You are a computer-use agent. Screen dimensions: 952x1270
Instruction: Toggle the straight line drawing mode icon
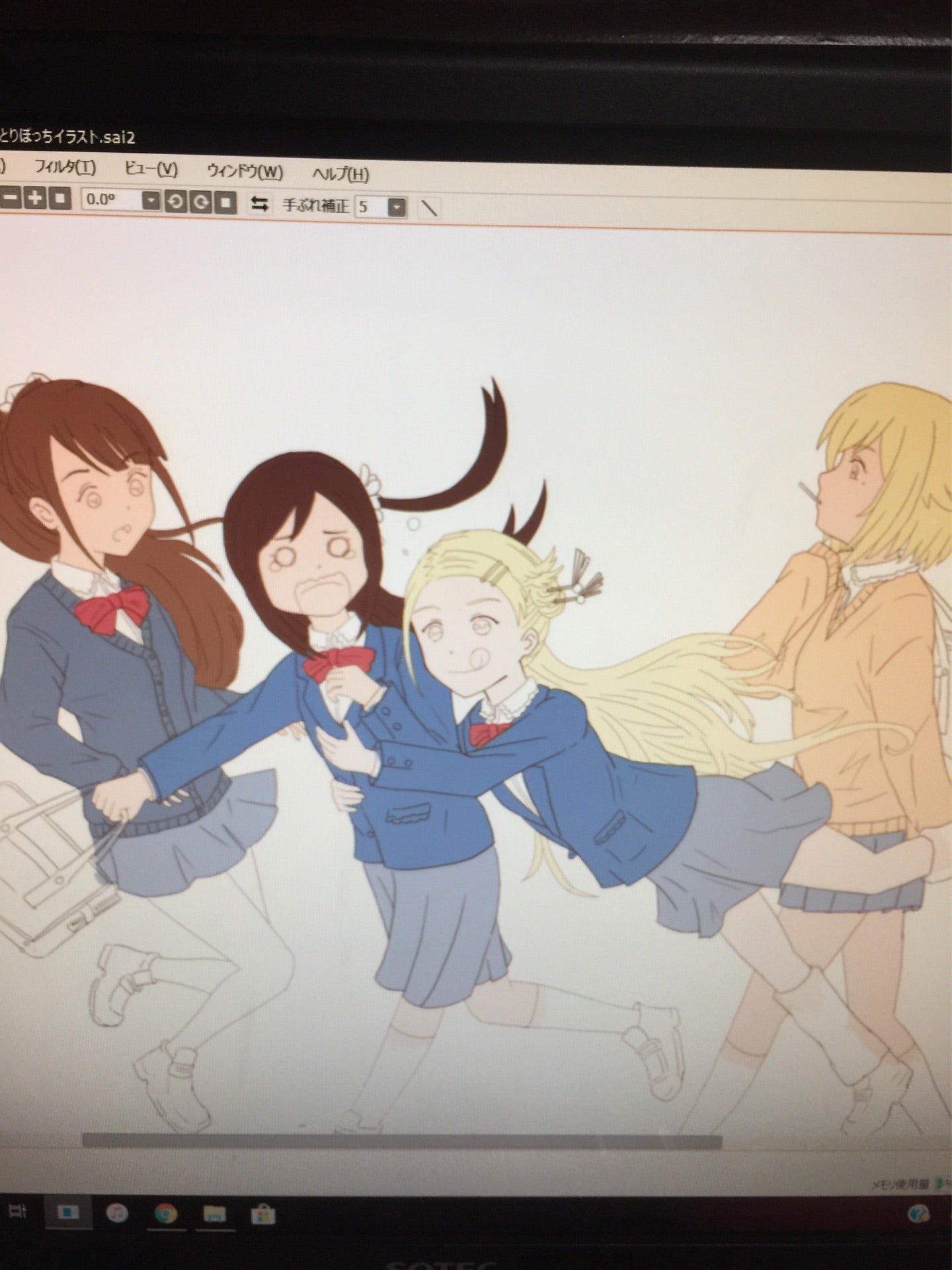pos(430,208)
